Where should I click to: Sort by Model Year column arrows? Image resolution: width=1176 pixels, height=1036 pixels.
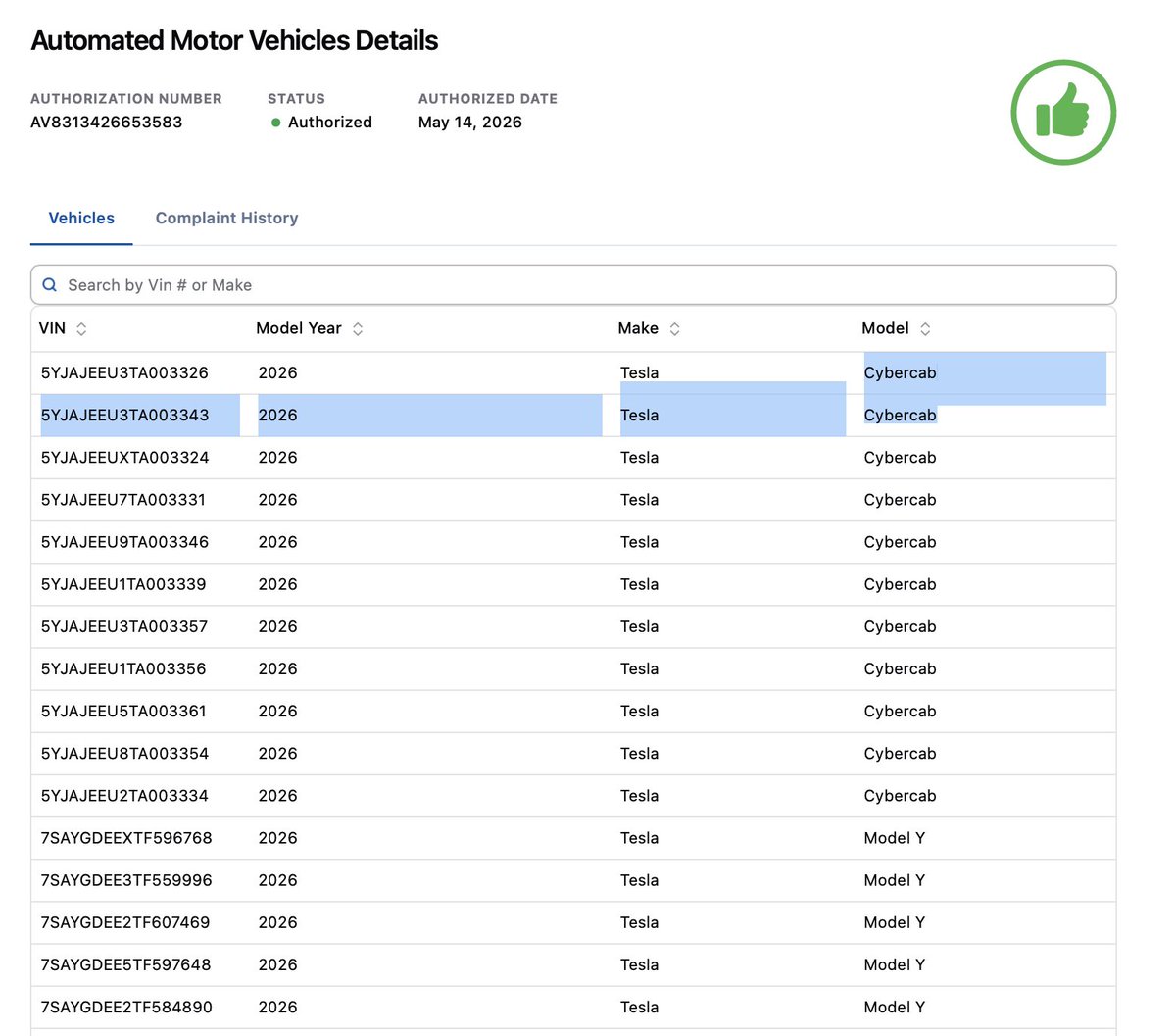coord(358,329)
